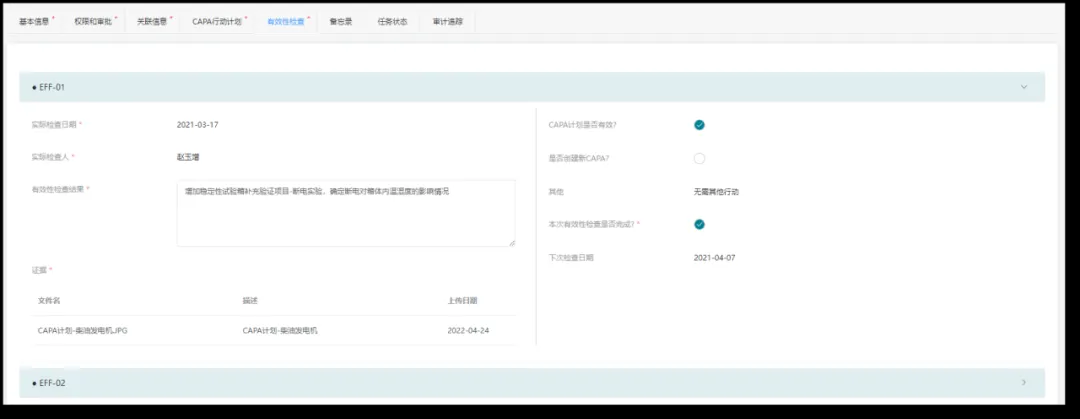Click the 下次检查日期 value 2021-04-07
The width and height of the screenshot is (1080, 419).
coord(715,257)
